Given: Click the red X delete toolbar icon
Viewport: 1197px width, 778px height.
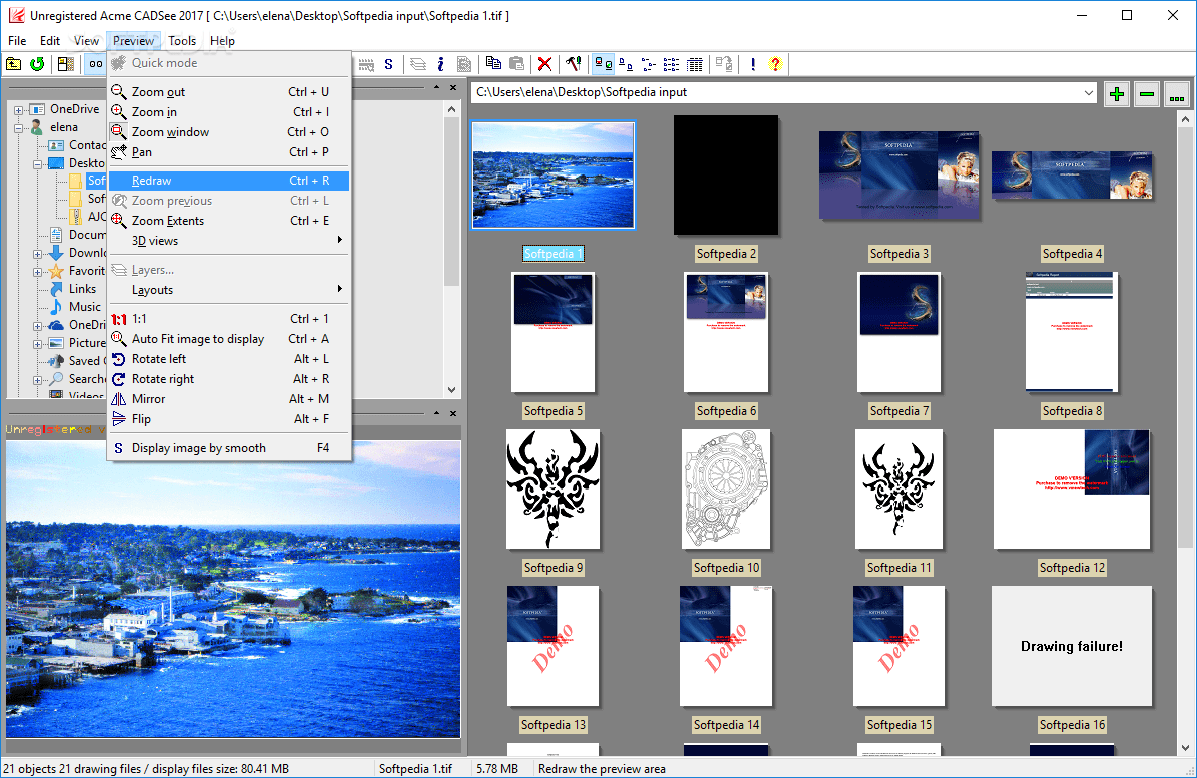Looking at the screenshot, I should click(x=544, y=64).
